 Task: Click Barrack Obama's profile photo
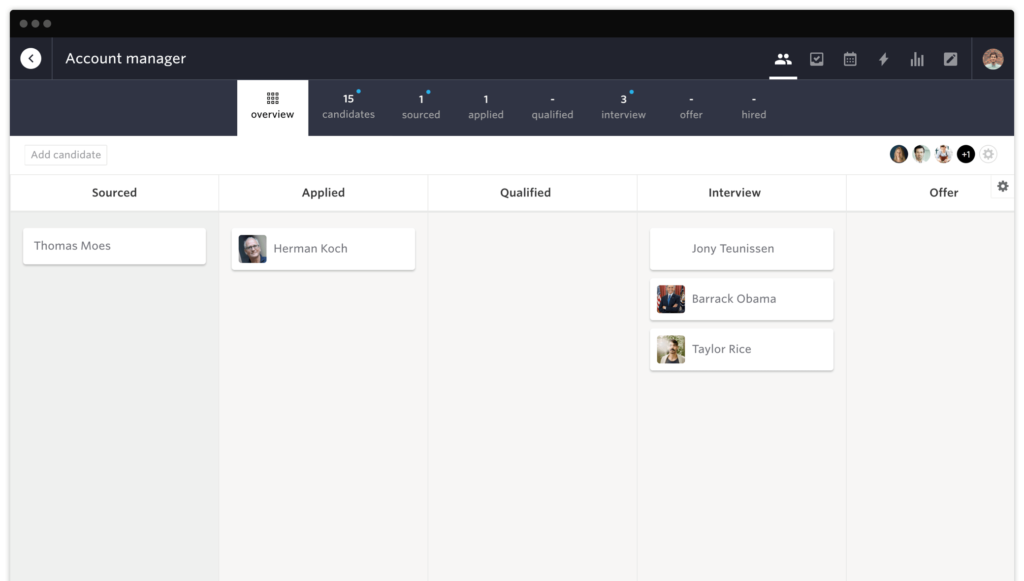[671, 299]
